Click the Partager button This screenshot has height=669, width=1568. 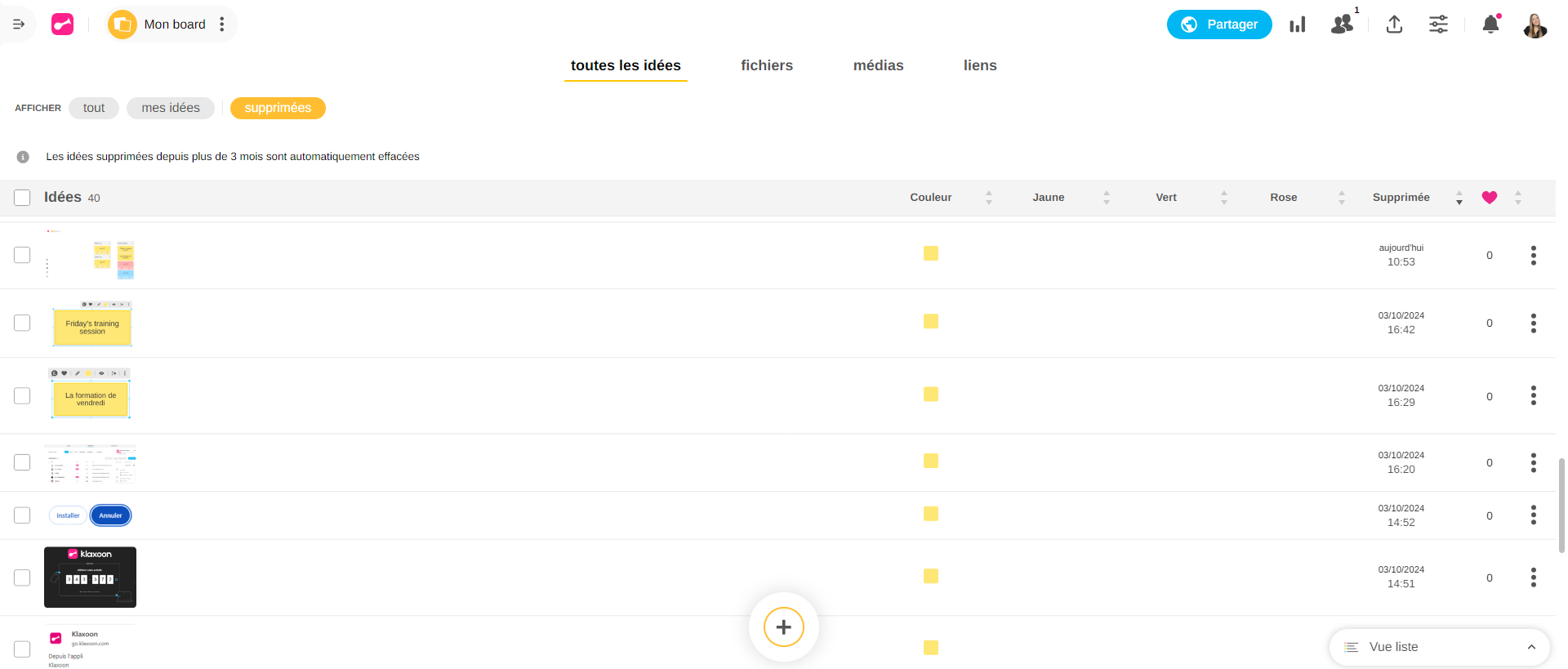pyautogui.click(x=1219, y=25)
